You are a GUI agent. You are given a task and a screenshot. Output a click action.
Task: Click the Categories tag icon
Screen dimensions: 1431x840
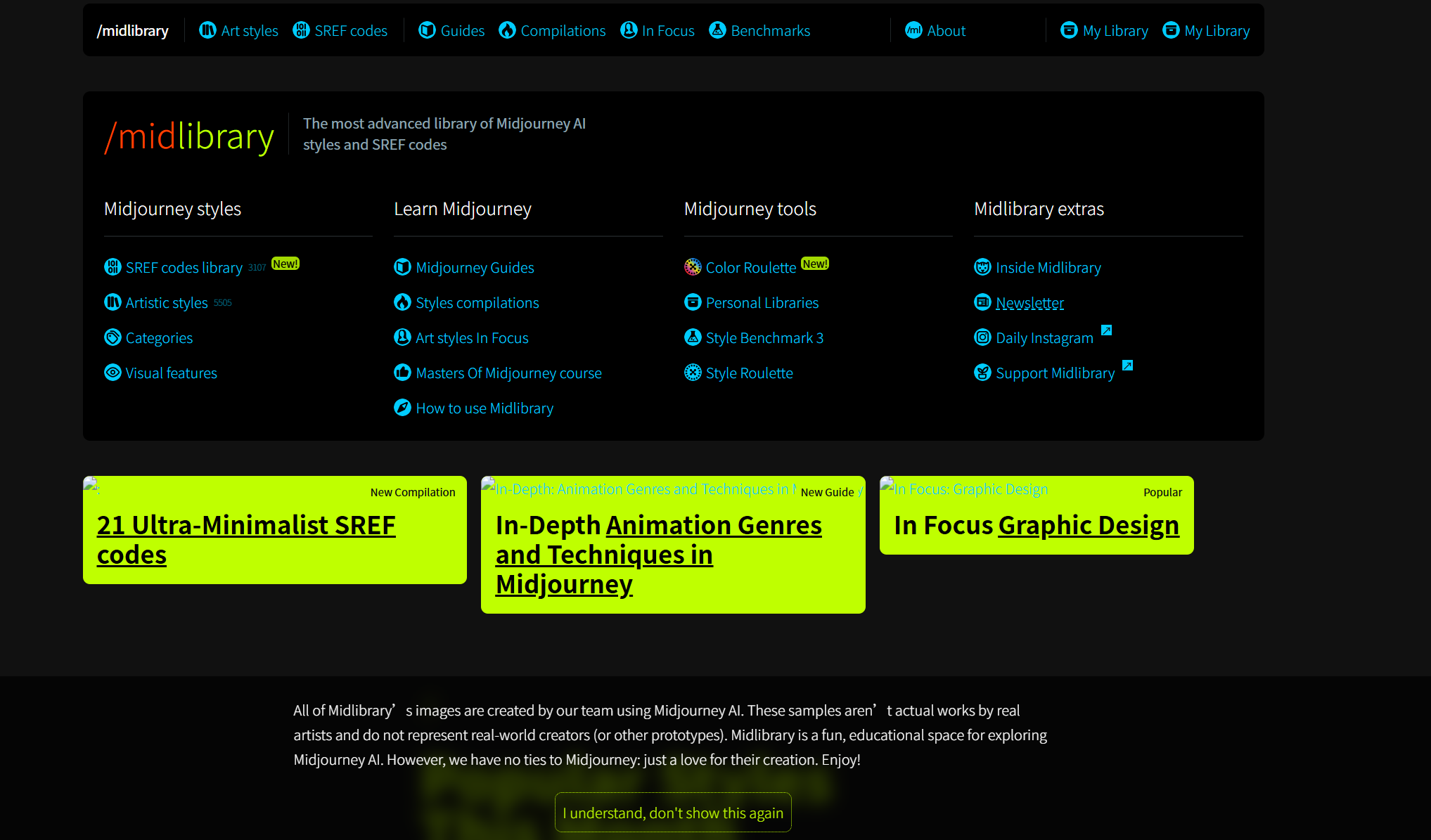point(113,337)
